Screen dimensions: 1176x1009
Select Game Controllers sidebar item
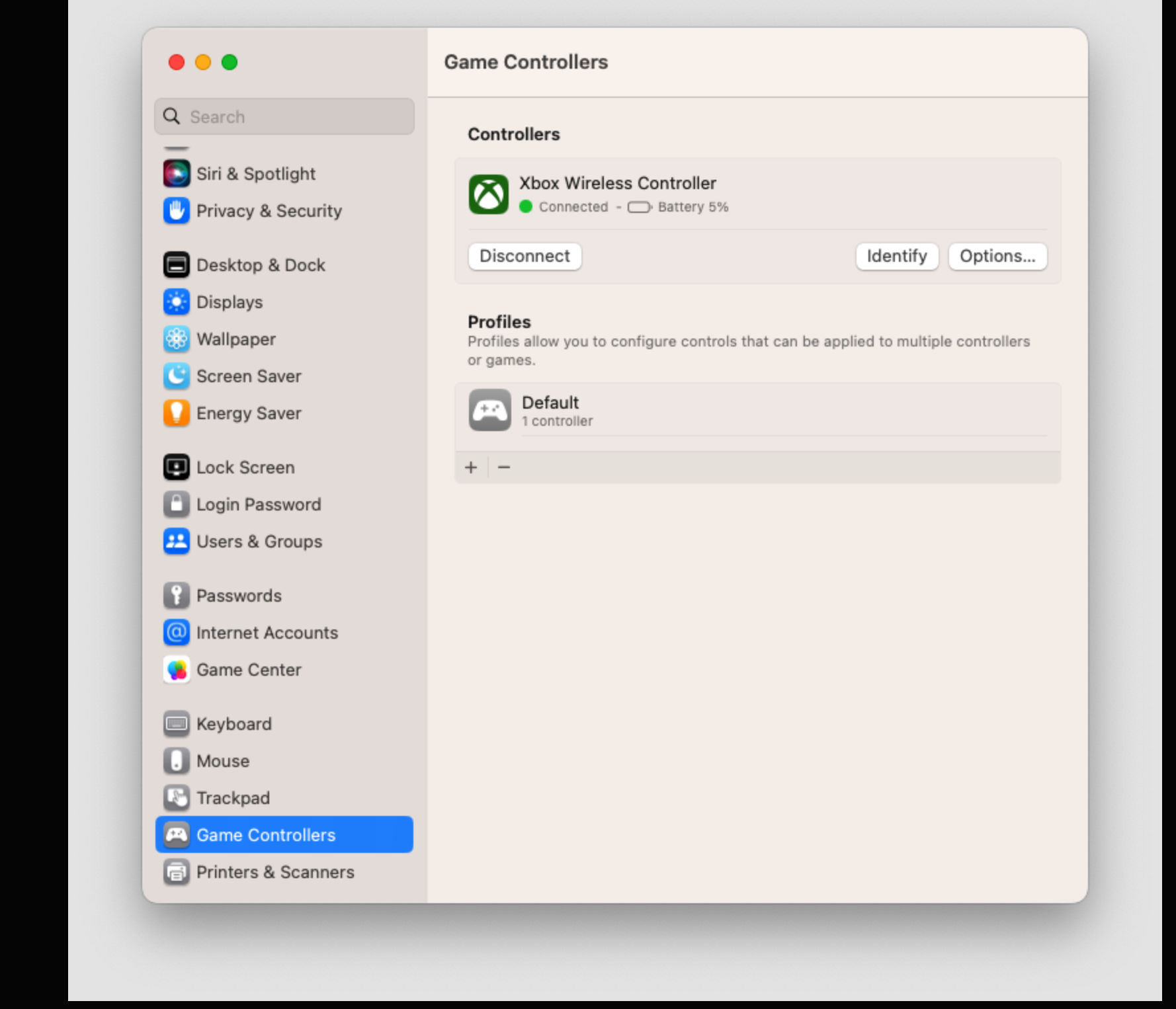[284, 835]
